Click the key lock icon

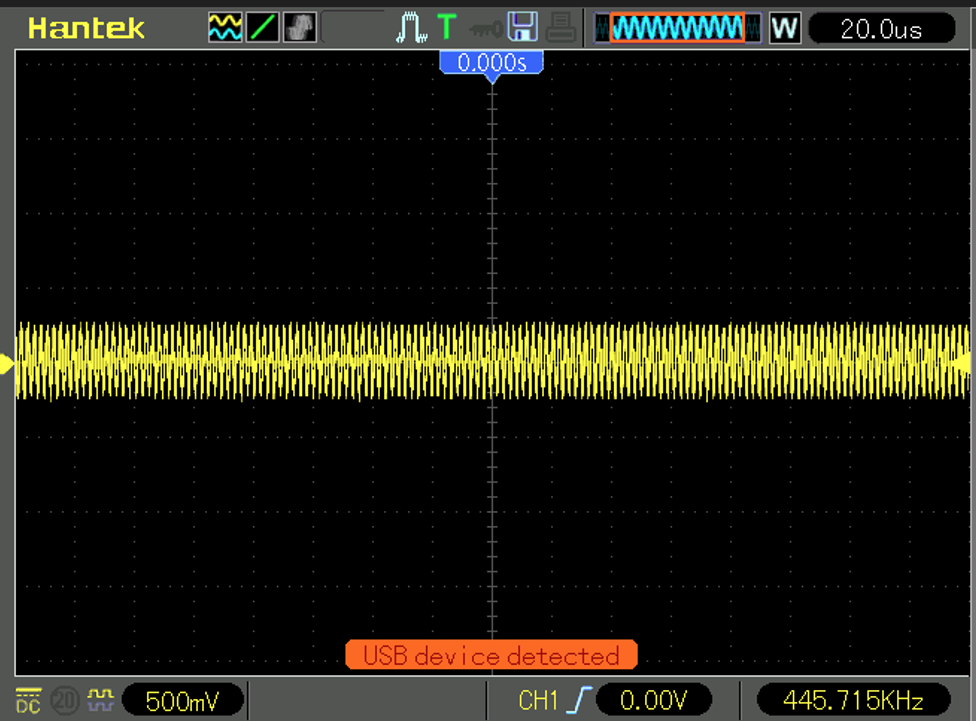click(485, 27)
